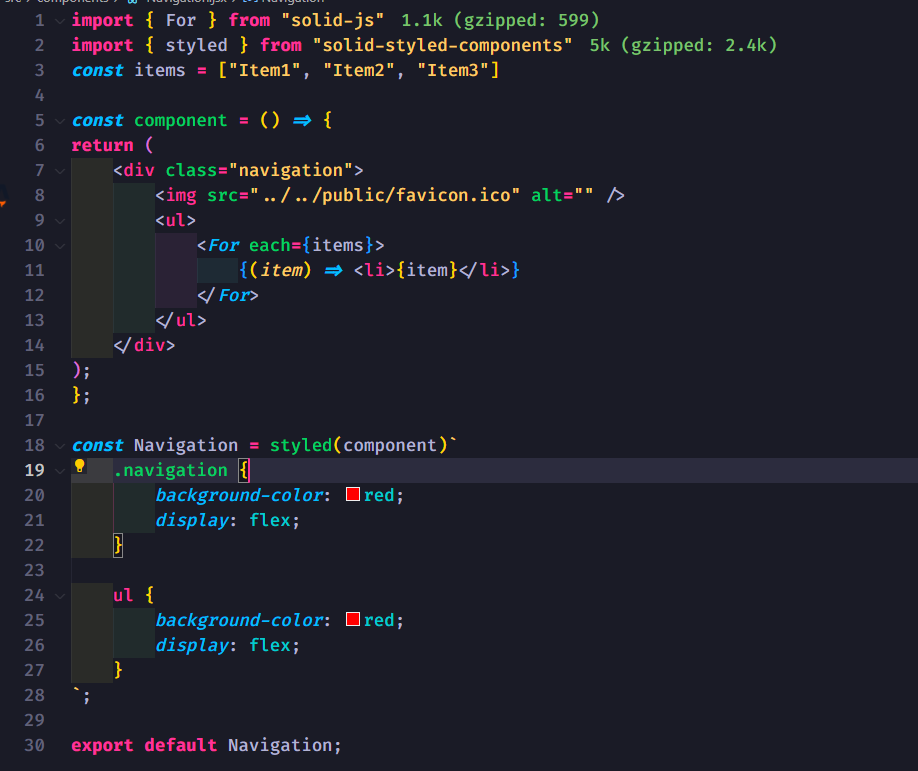The width and height of the screenshot is (918, 771).
Task: Click styled(component) call on line 18
Action: coord(358,445)
